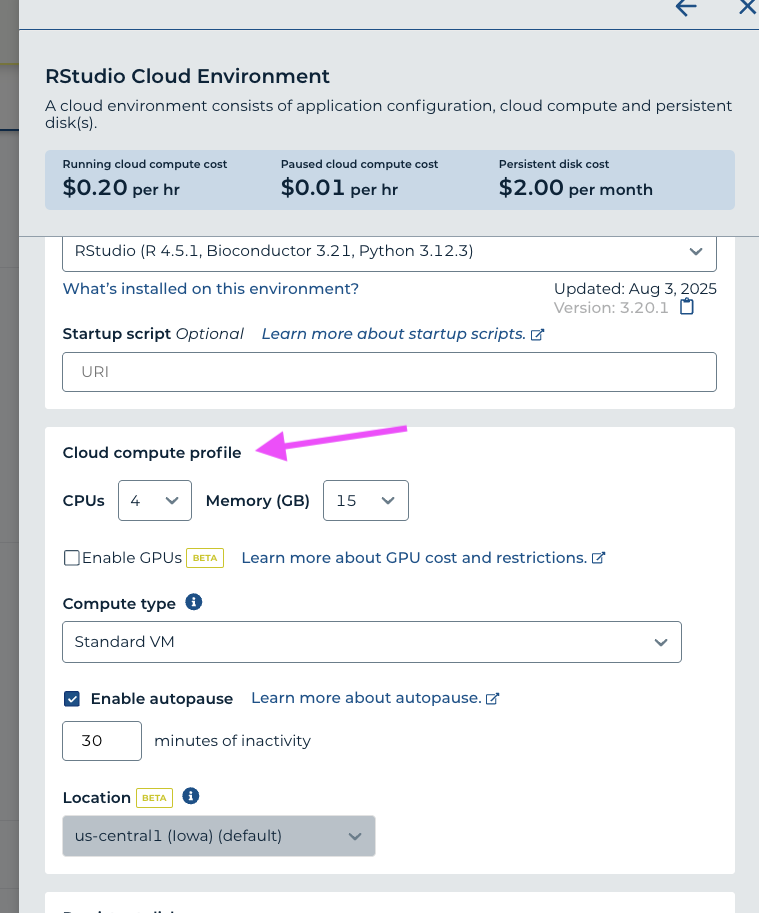Click the Startup script URI field
The width and height of the screenshot is (759, 913).
[x=389, y=371]
